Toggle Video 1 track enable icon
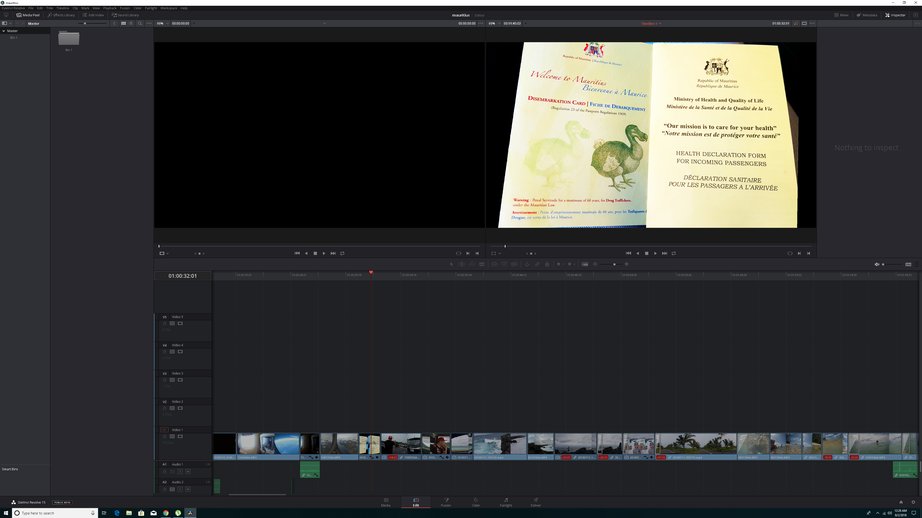Screen dimensions: 922x518 (180, 436)
